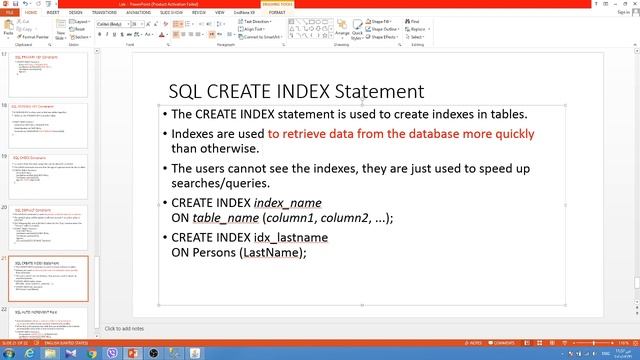Select the Format Painter tool
Viewport: 640px width, 360px height.
click(x=33, y=37)
